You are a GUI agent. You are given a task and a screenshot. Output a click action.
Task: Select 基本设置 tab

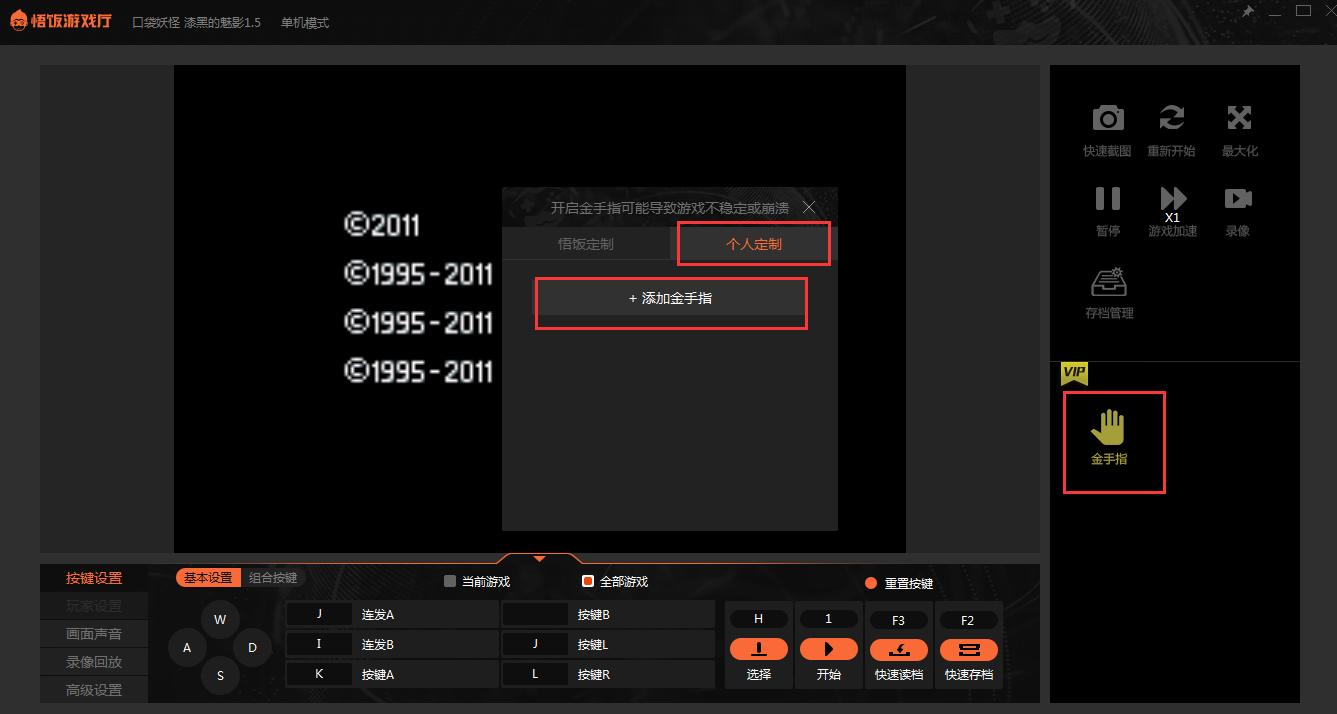(208, 578)
